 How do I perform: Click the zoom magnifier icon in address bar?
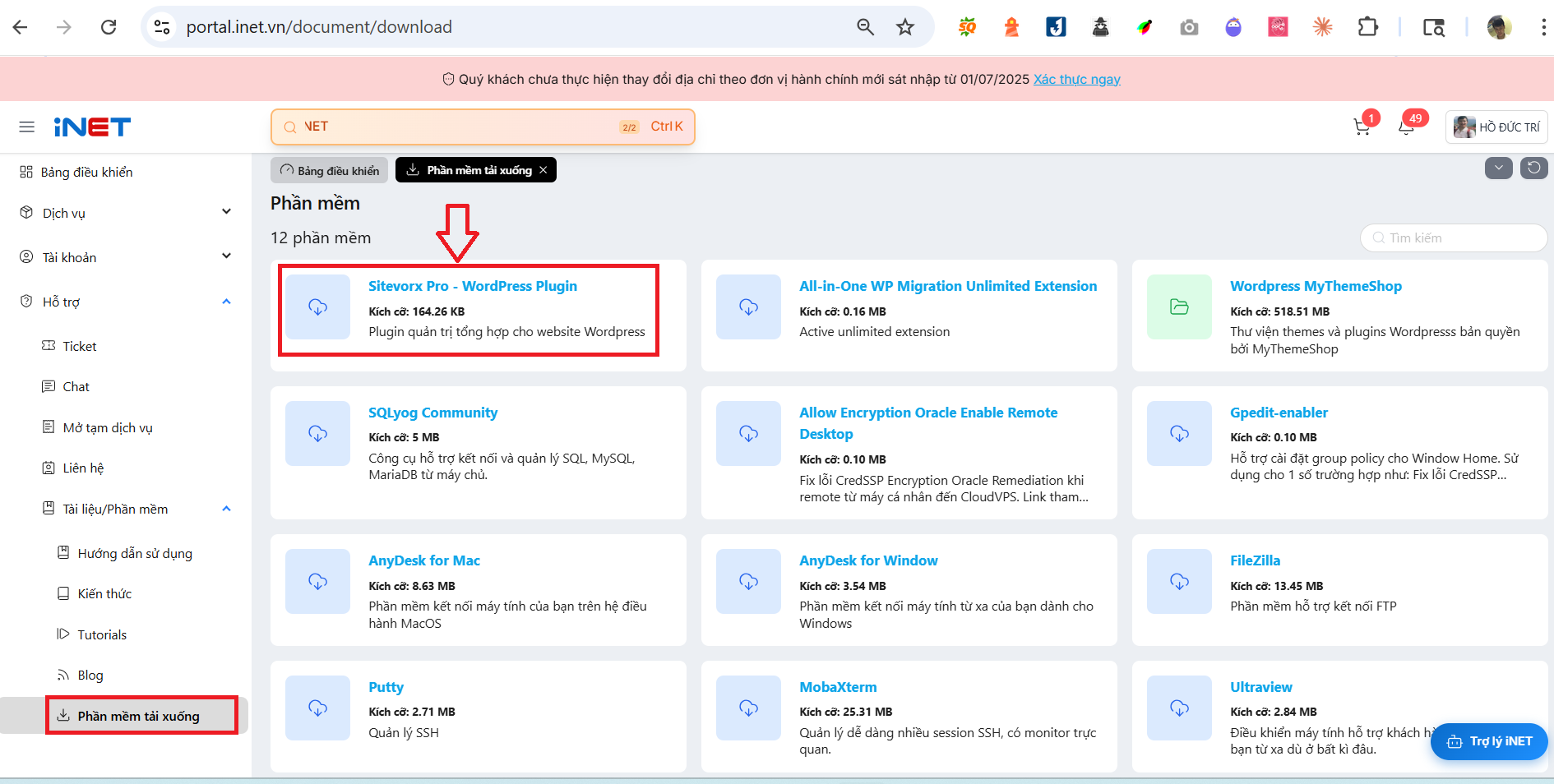[865, 27]
